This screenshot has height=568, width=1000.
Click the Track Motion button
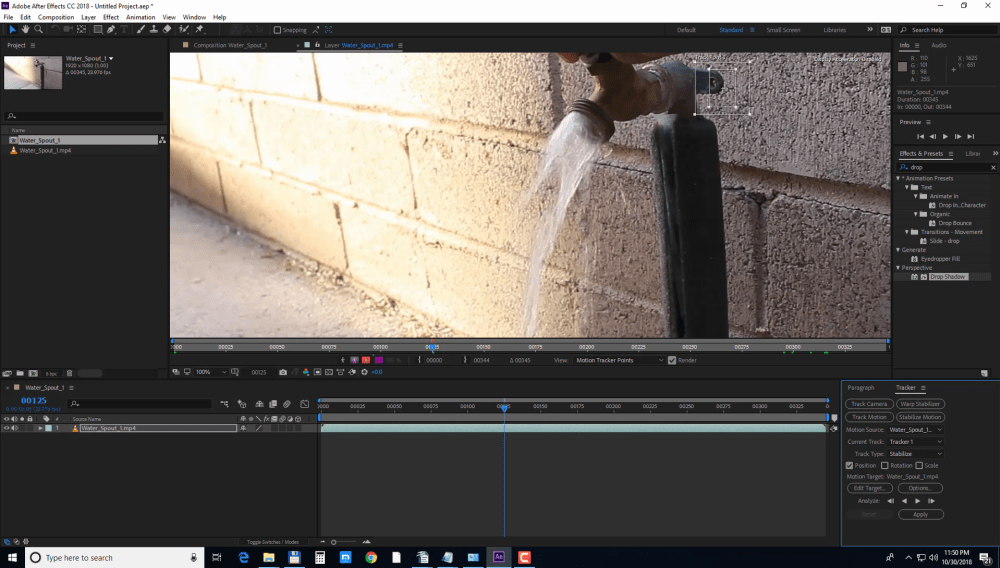click(x=869, y=417)
